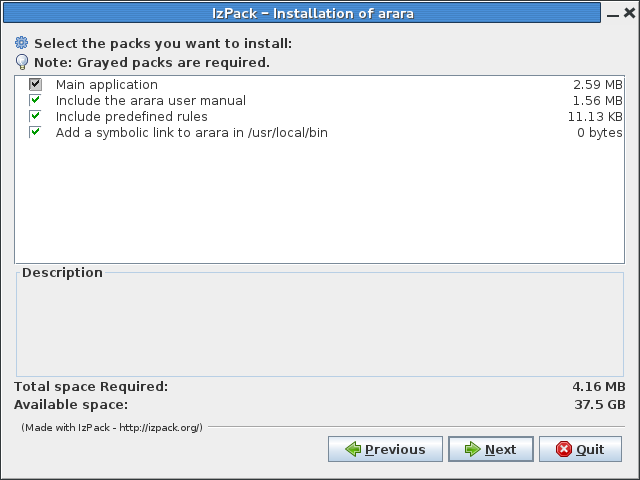Image resolution: width=640 pixels, height=480 pixels.
Task: Click the down arrow button at the title bar's right
Action: [x=618, y=13]
